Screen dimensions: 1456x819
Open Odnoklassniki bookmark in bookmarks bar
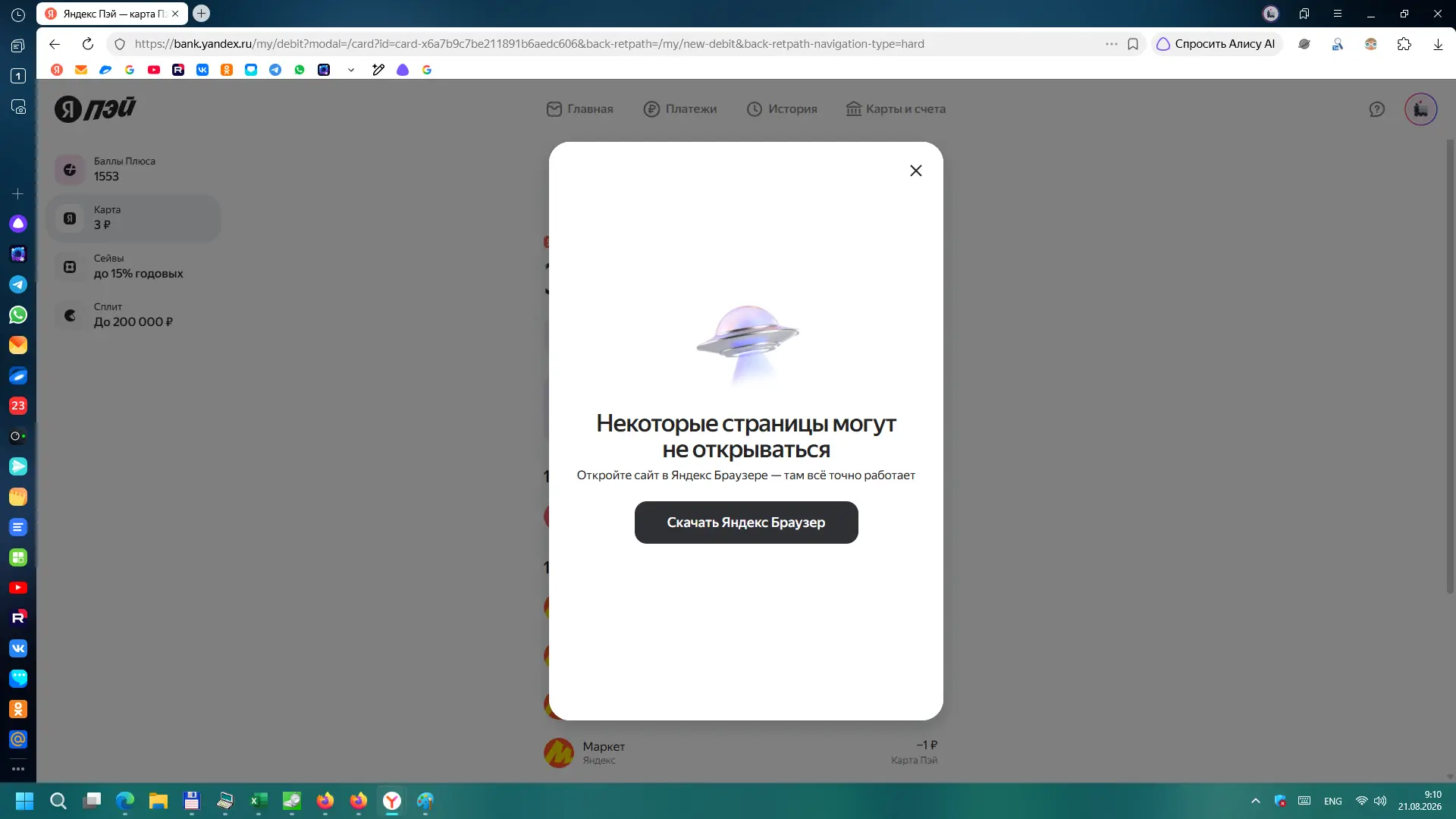tap(227, 70)
